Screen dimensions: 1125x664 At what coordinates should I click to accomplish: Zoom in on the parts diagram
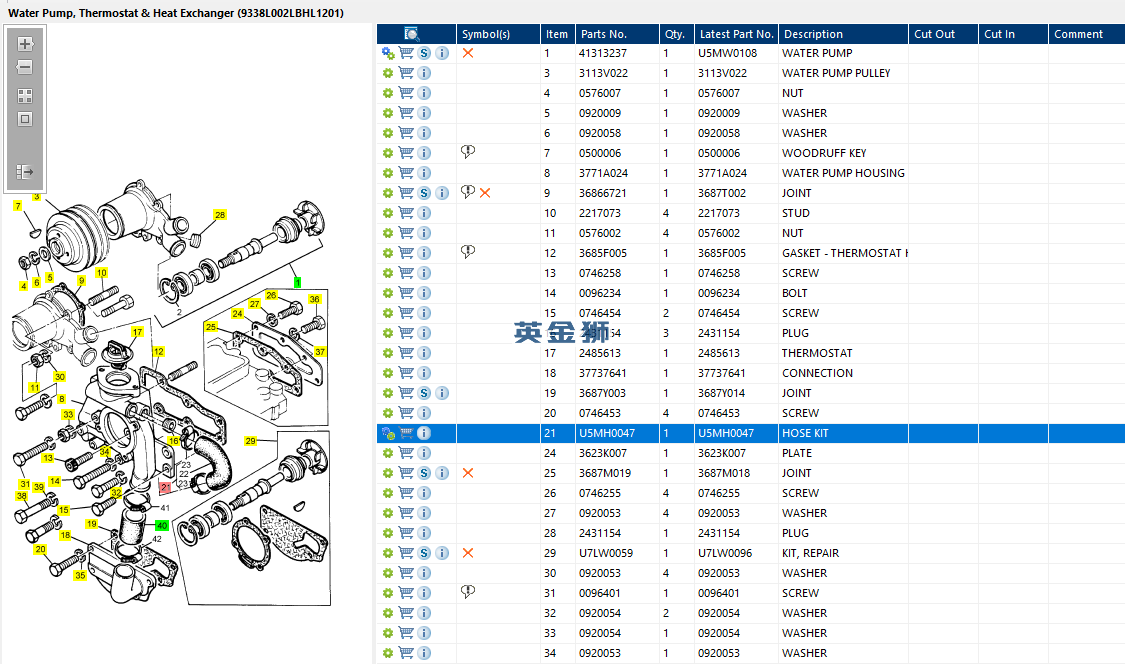(25, 45)
